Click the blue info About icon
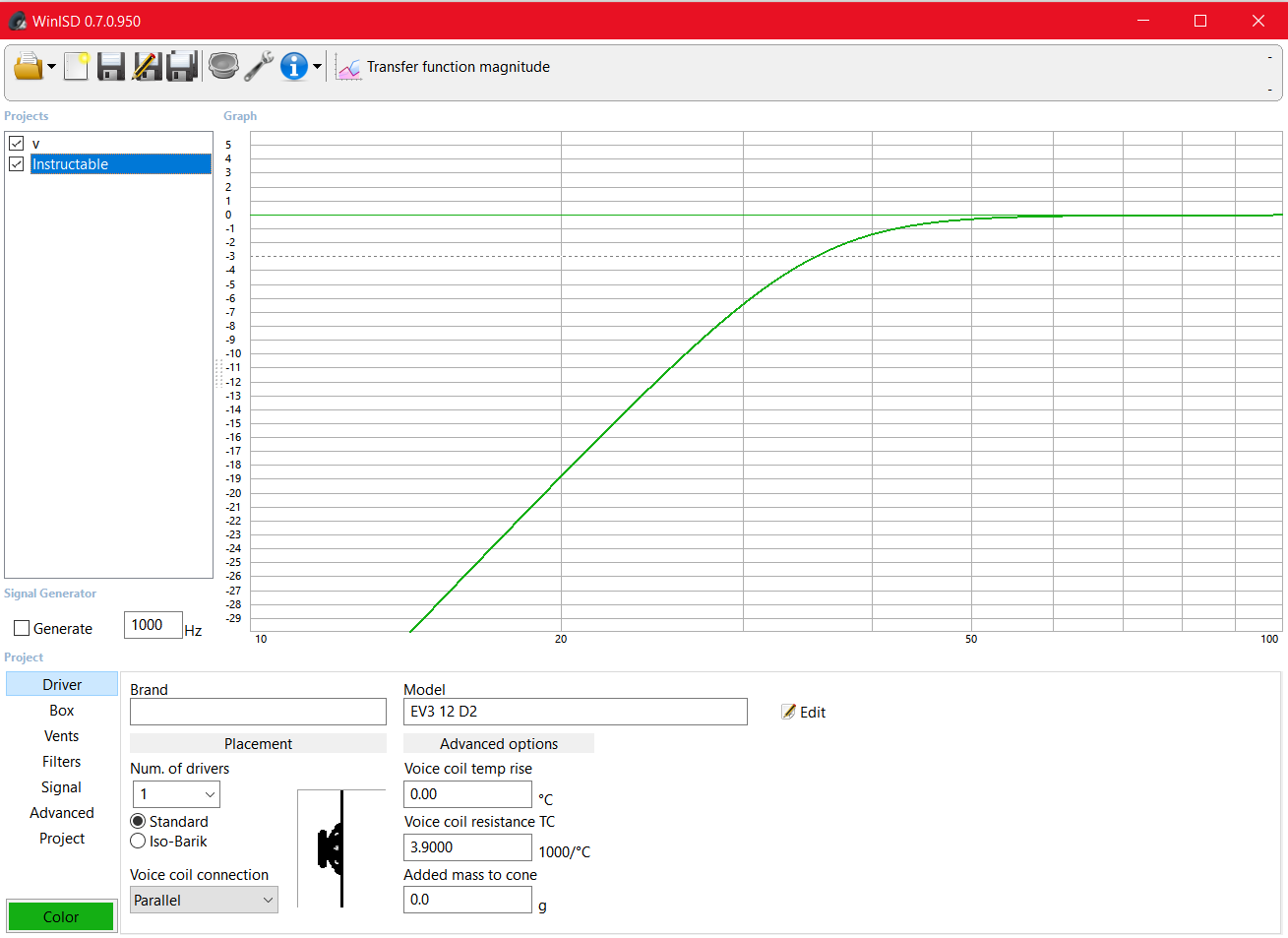Image resolution: width=1288 pixels, height=938 pixels. (x=294, y=66)
